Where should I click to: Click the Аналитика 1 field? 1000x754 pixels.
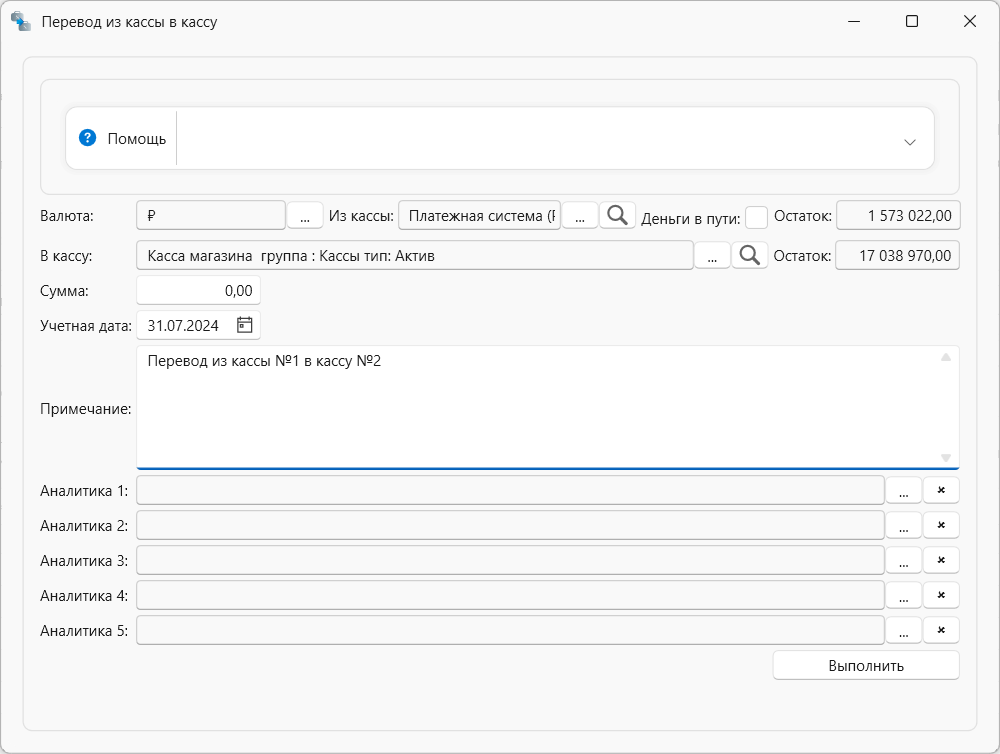click(x=510, y=491)
